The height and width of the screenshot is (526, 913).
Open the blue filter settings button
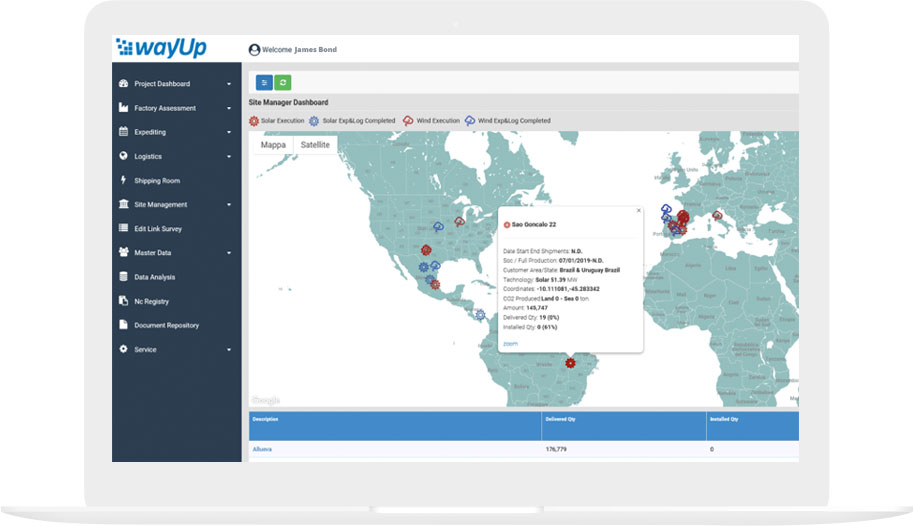click(x=264, y=83)
